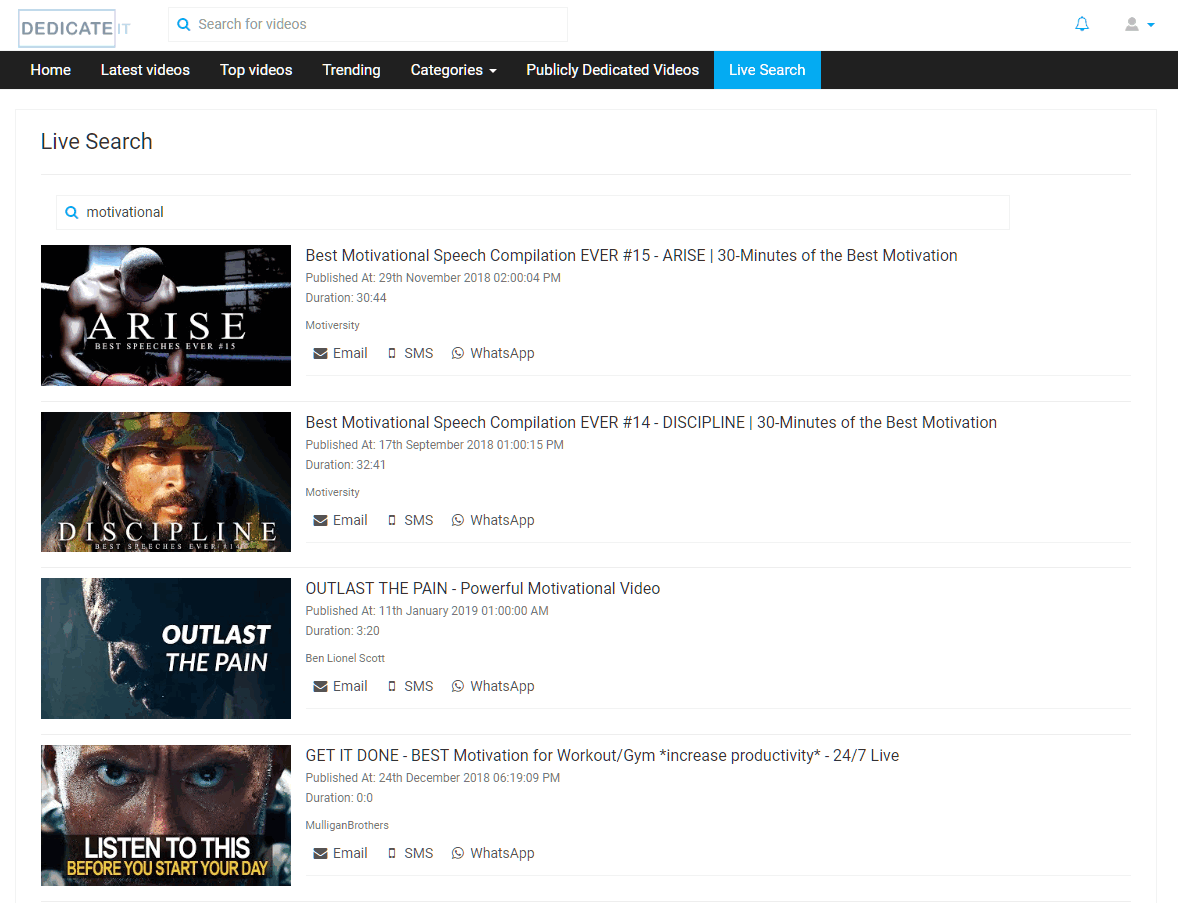Open the notifications bell

pos(1082,25)
